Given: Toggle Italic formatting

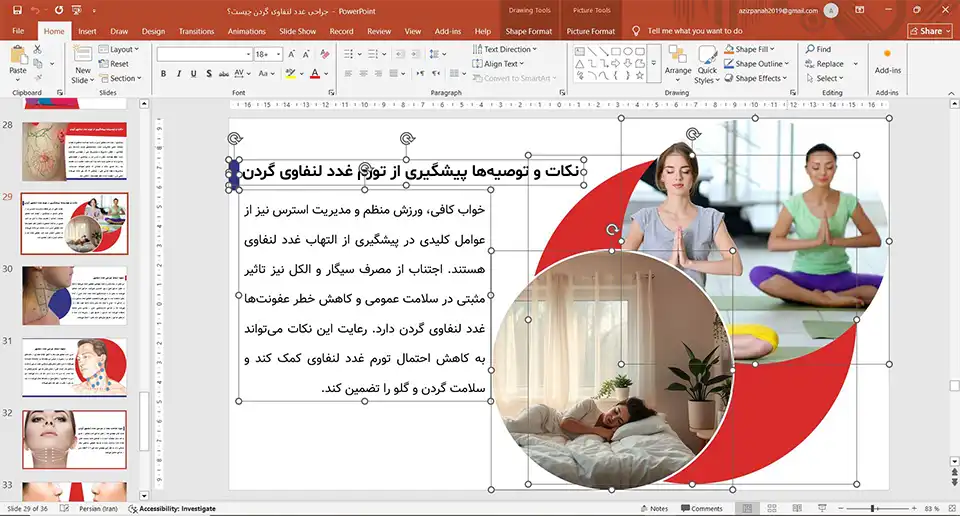Looking at the screenshot, I should click(178, 73).
